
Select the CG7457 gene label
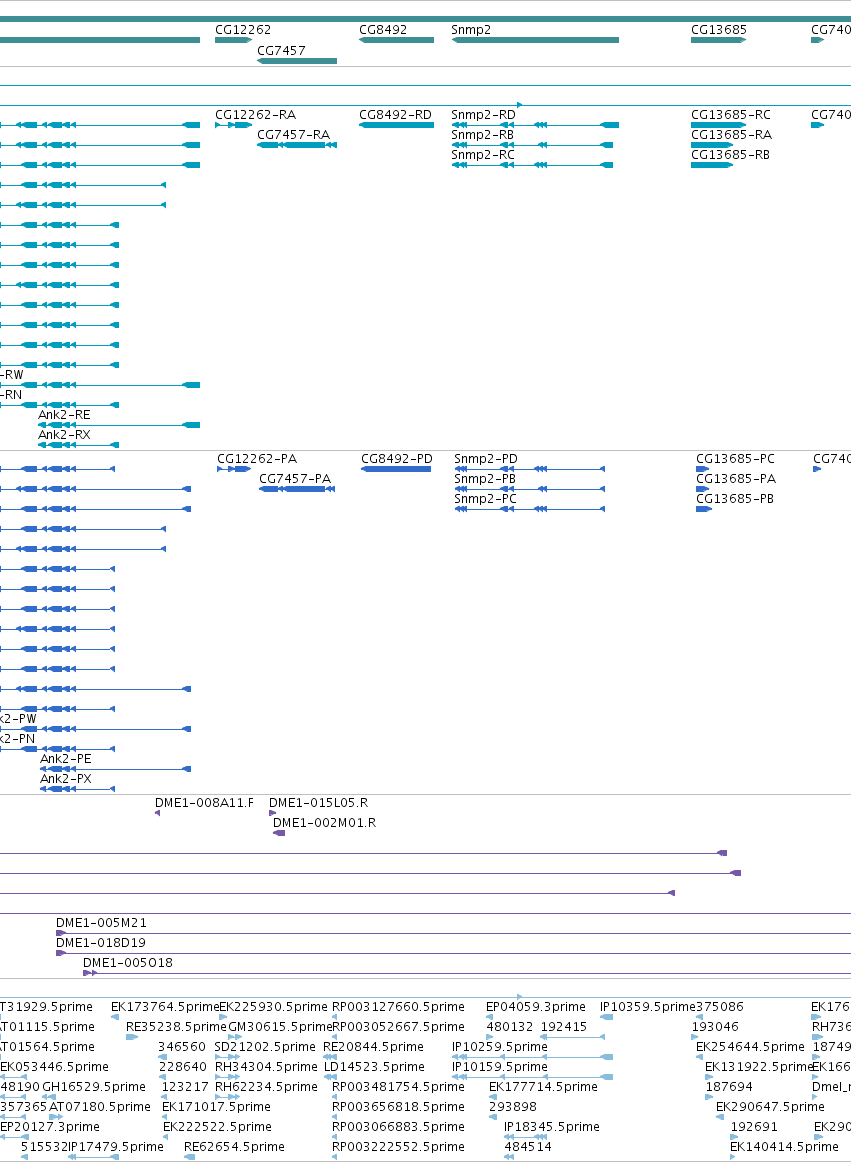[281, 50]
